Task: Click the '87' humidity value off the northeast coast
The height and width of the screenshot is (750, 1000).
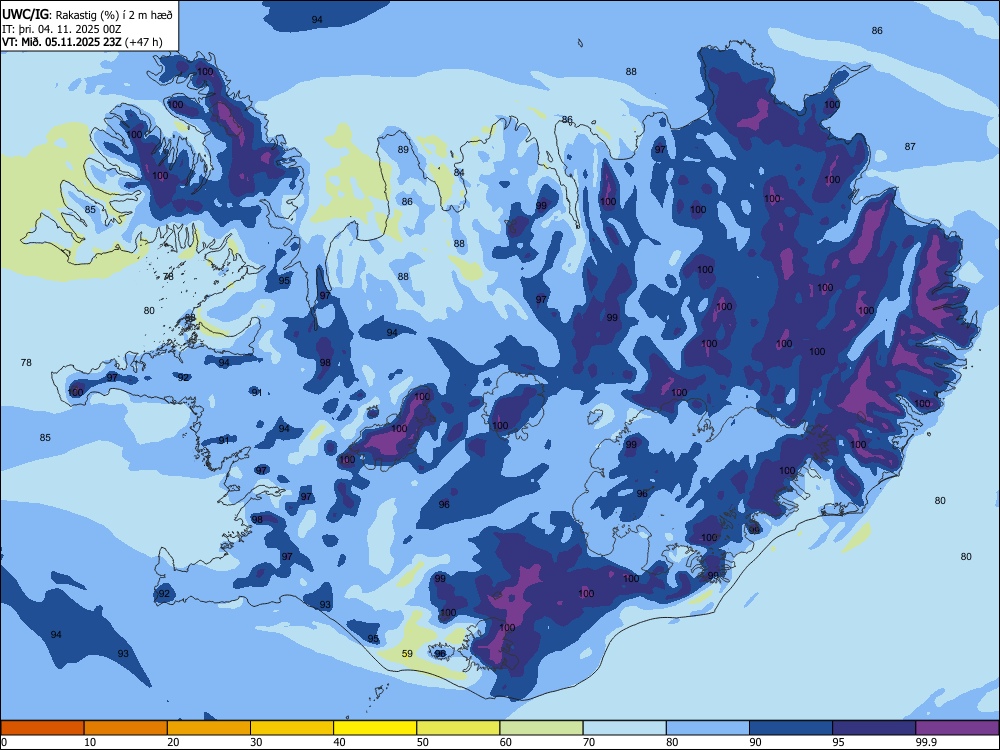Action: click(910, 146)
